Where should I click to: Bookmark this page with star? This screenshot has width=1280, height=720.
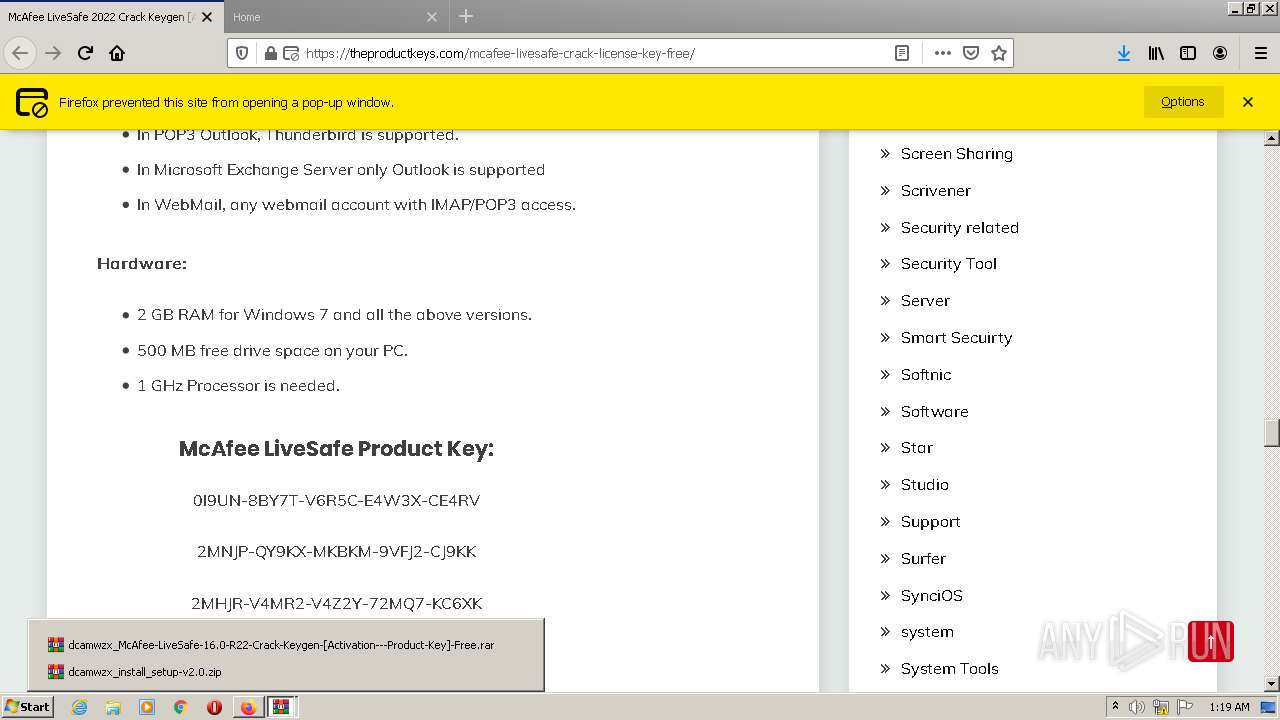(998, 53)
